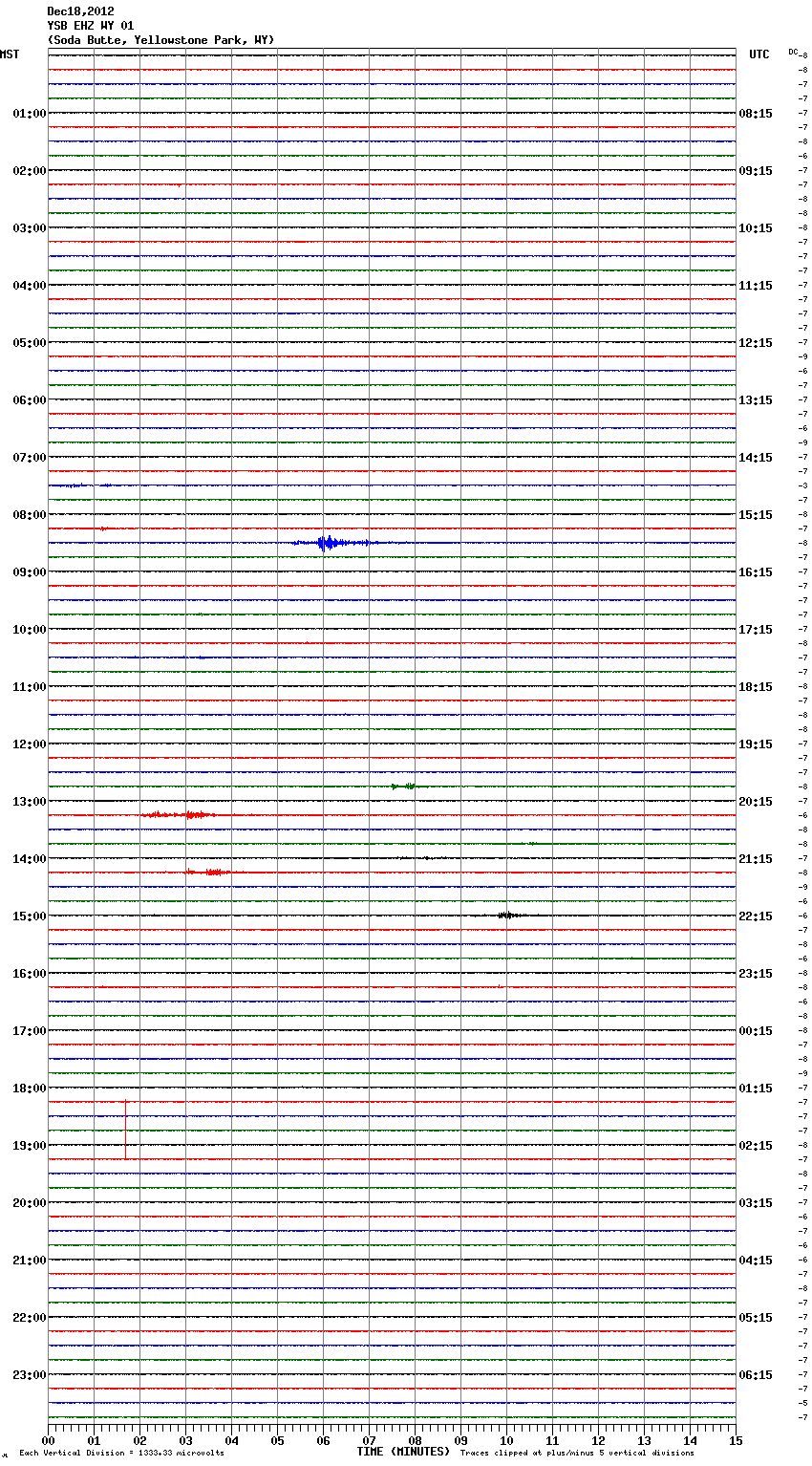812x1466 pixels.
Task: Select the 08:00 MST time label
Action: (x=29, y=515)
